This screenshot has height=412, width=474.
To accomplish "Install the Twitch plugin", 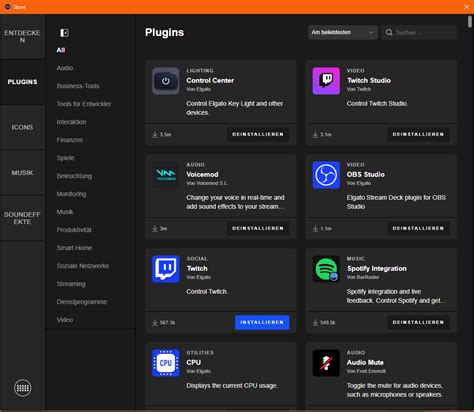I will [262, 322].
